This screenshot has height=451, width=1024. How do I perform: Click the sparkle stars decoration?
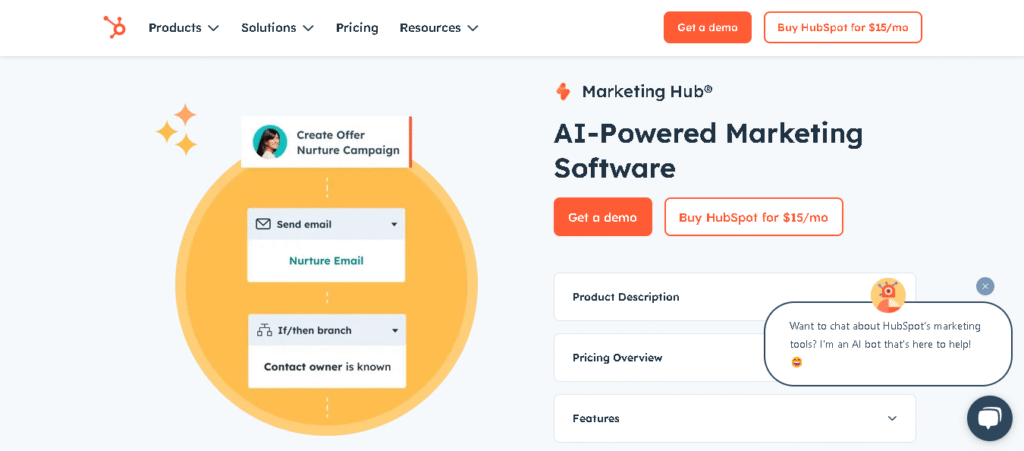tap(177, 130)
